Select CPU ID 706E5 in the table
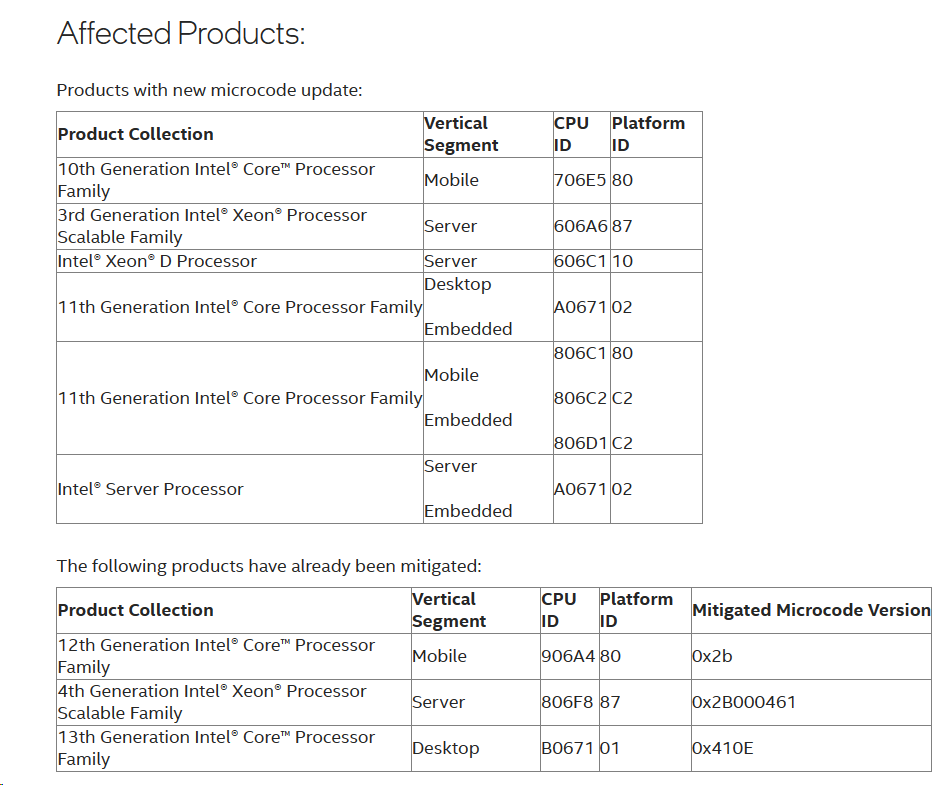 (580, 181)
